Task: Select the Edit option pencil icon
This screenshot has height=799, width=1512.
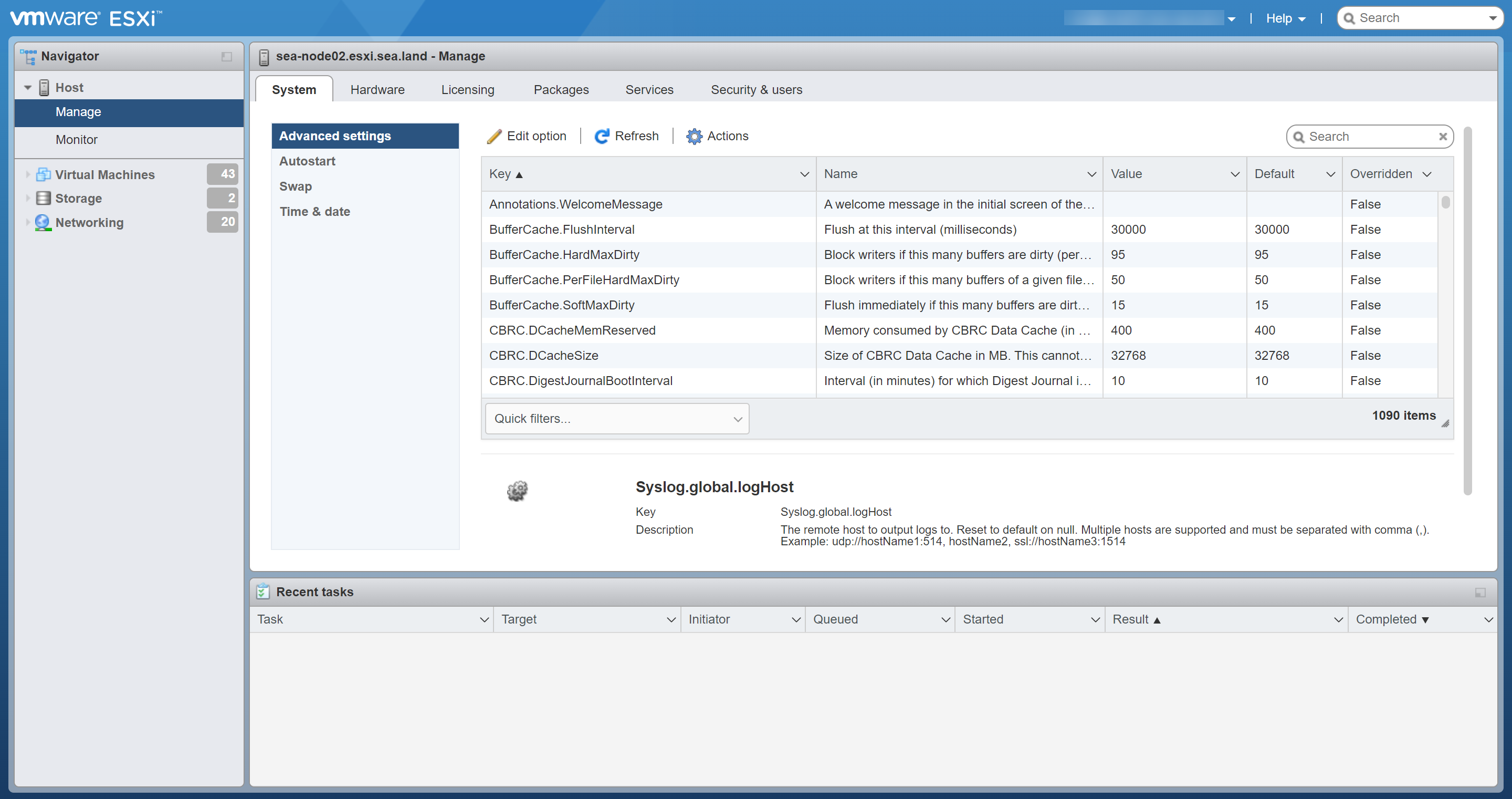Action: pos(495,136)
